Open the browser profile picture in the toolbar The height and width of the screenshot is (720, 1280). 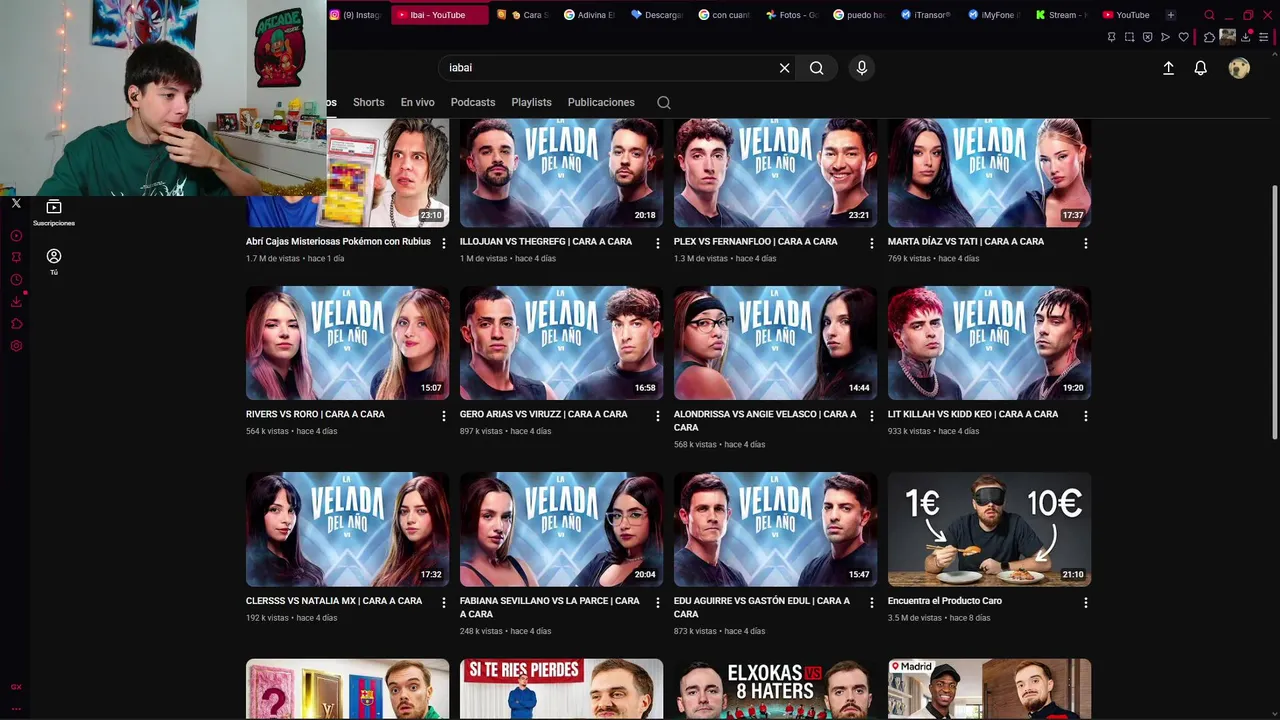(x=1227, y=37)
